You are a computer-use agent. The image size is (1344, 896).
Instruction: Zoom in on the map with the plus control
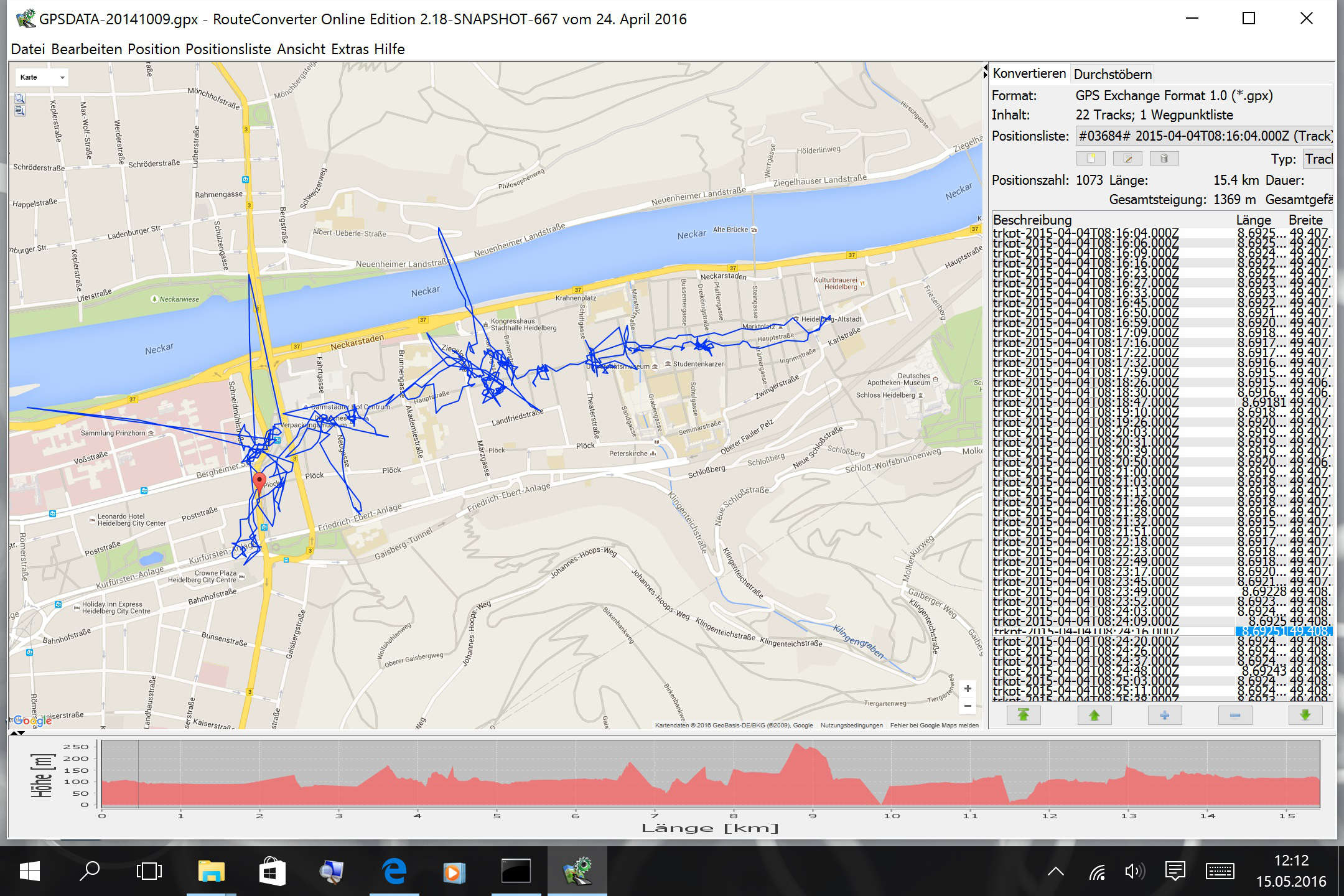point(967,688)
